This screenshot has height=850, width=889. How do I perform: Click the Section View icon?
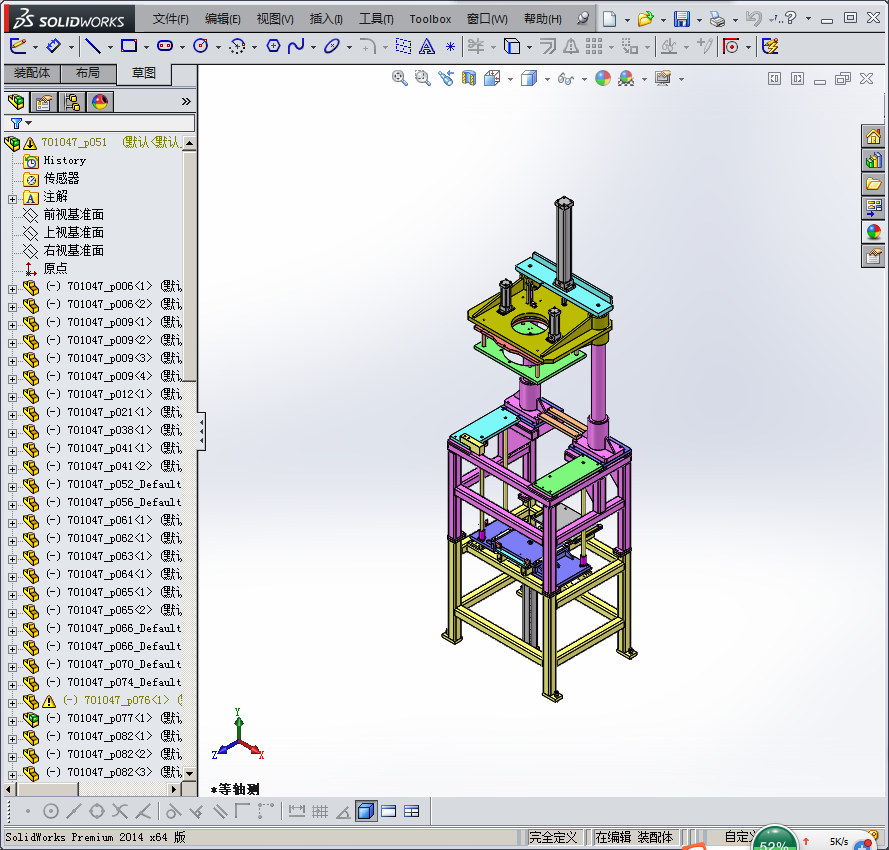pyautogui.click(x=468, y=78)
